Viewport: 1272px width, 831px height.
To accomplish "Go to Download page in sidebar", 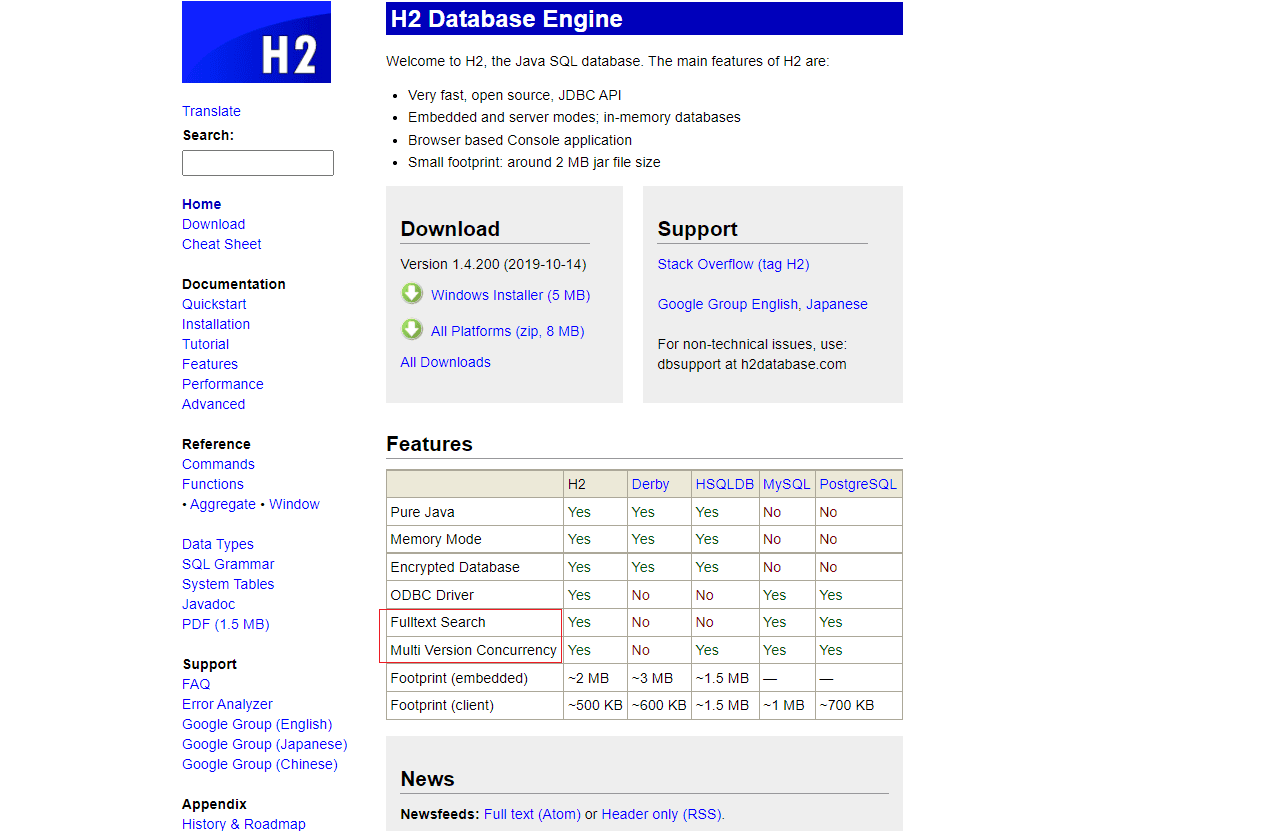I will 213,224.
